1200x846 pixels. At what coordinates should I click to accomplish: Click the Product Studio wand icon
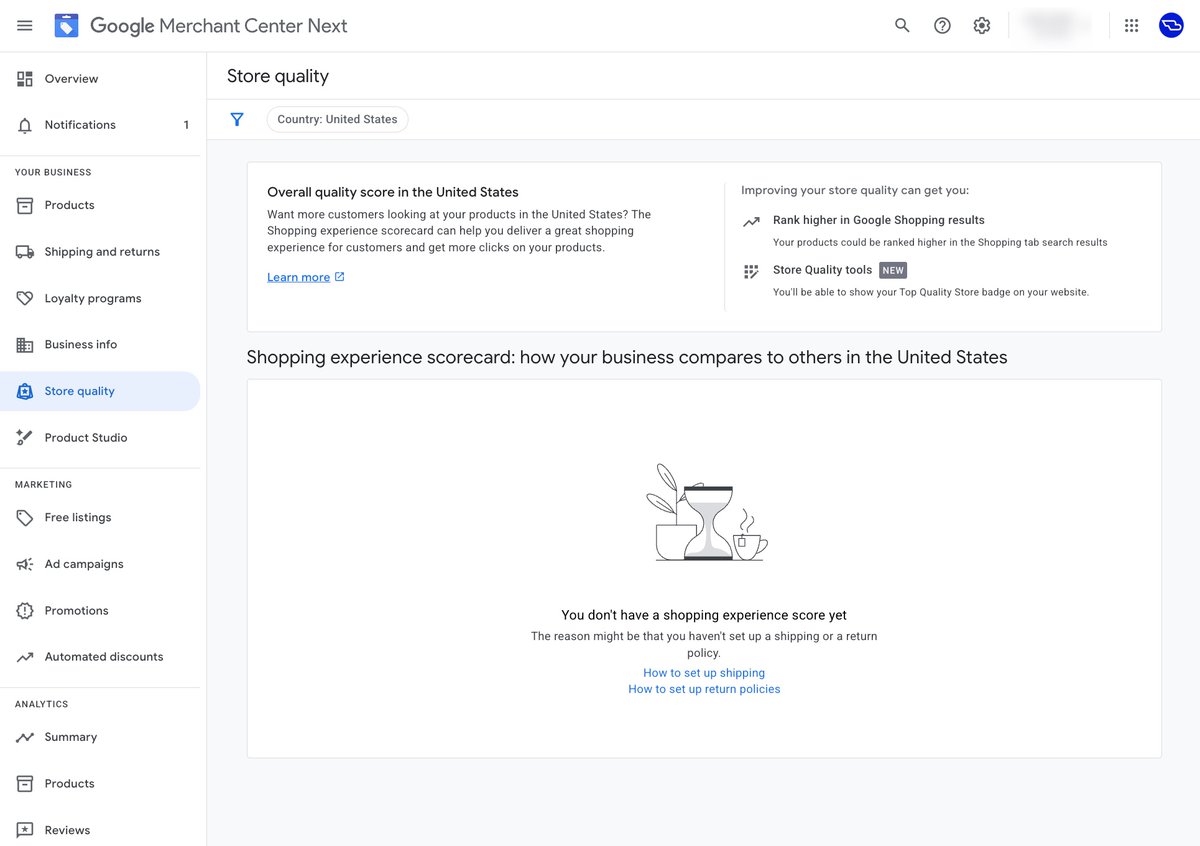click(25, 438)
